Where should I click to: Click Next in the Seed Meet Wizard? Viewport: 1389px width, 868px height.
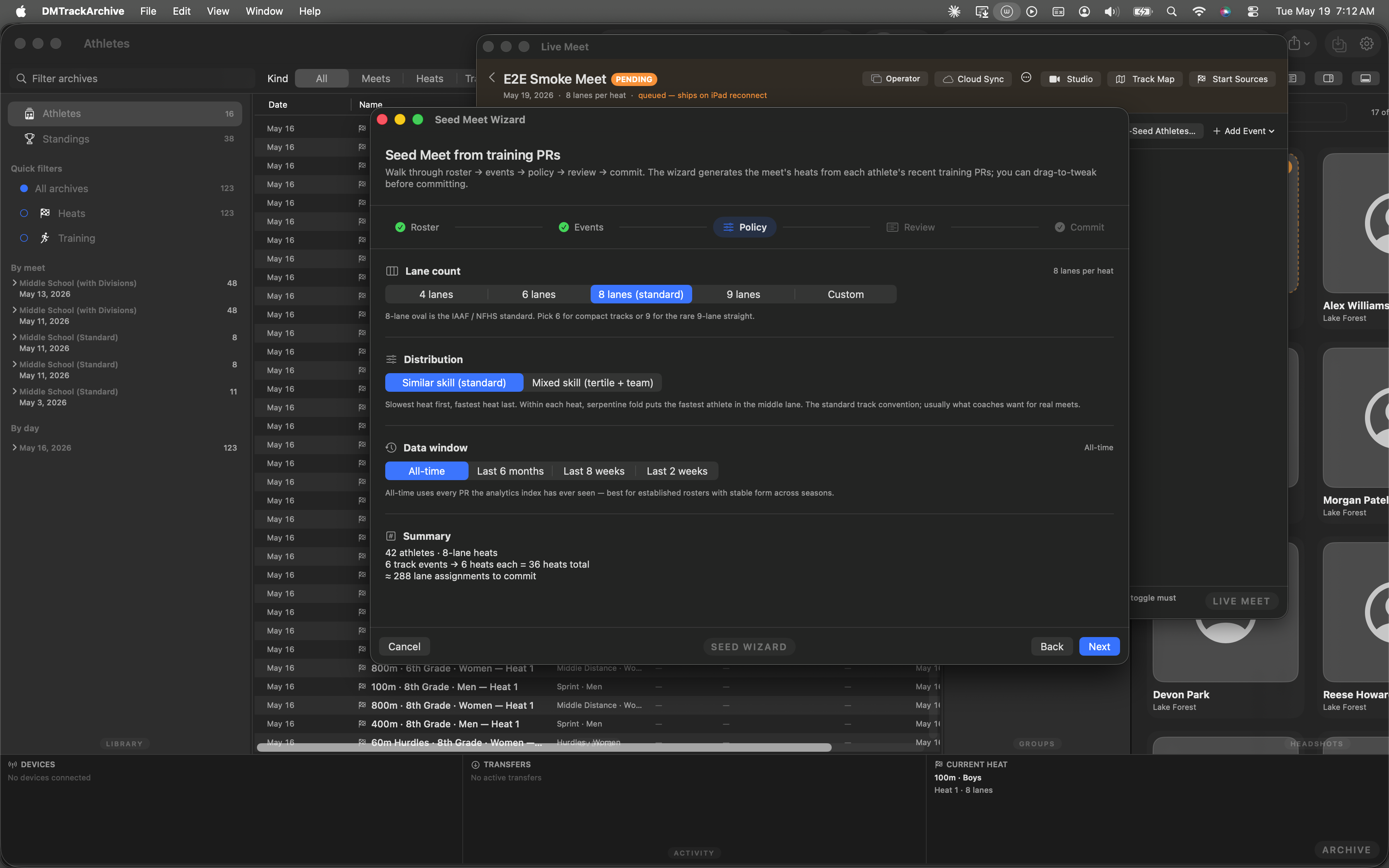1099,646
